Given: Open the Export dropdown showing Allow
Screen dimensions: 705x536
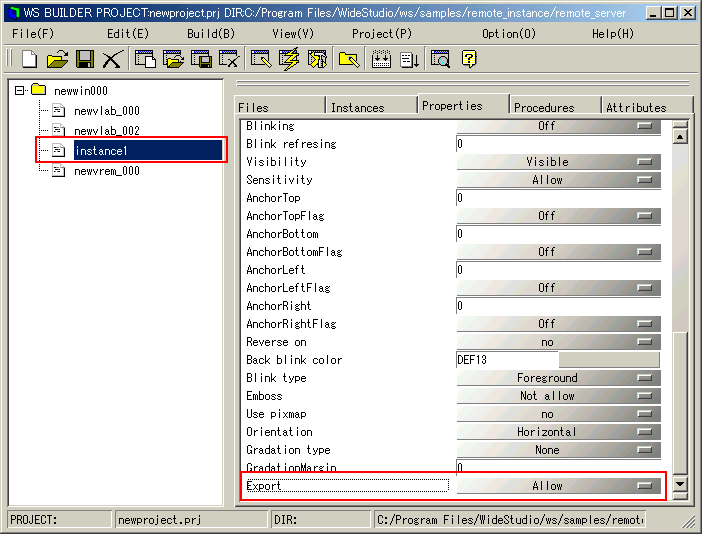Looking at the screenshot, I should tap(558, 486).
